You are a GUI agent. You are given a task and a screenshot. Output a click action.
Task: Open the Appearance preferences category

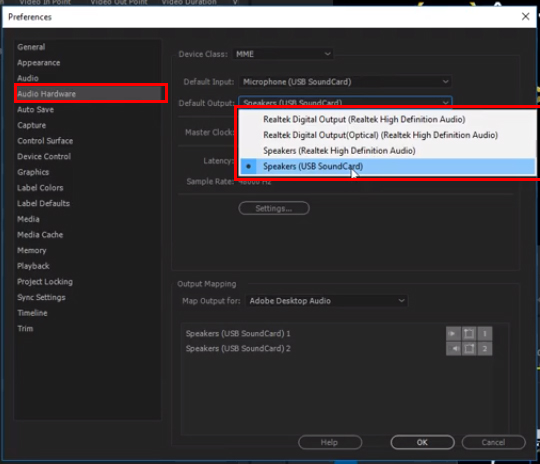click(x=39, y=63)
